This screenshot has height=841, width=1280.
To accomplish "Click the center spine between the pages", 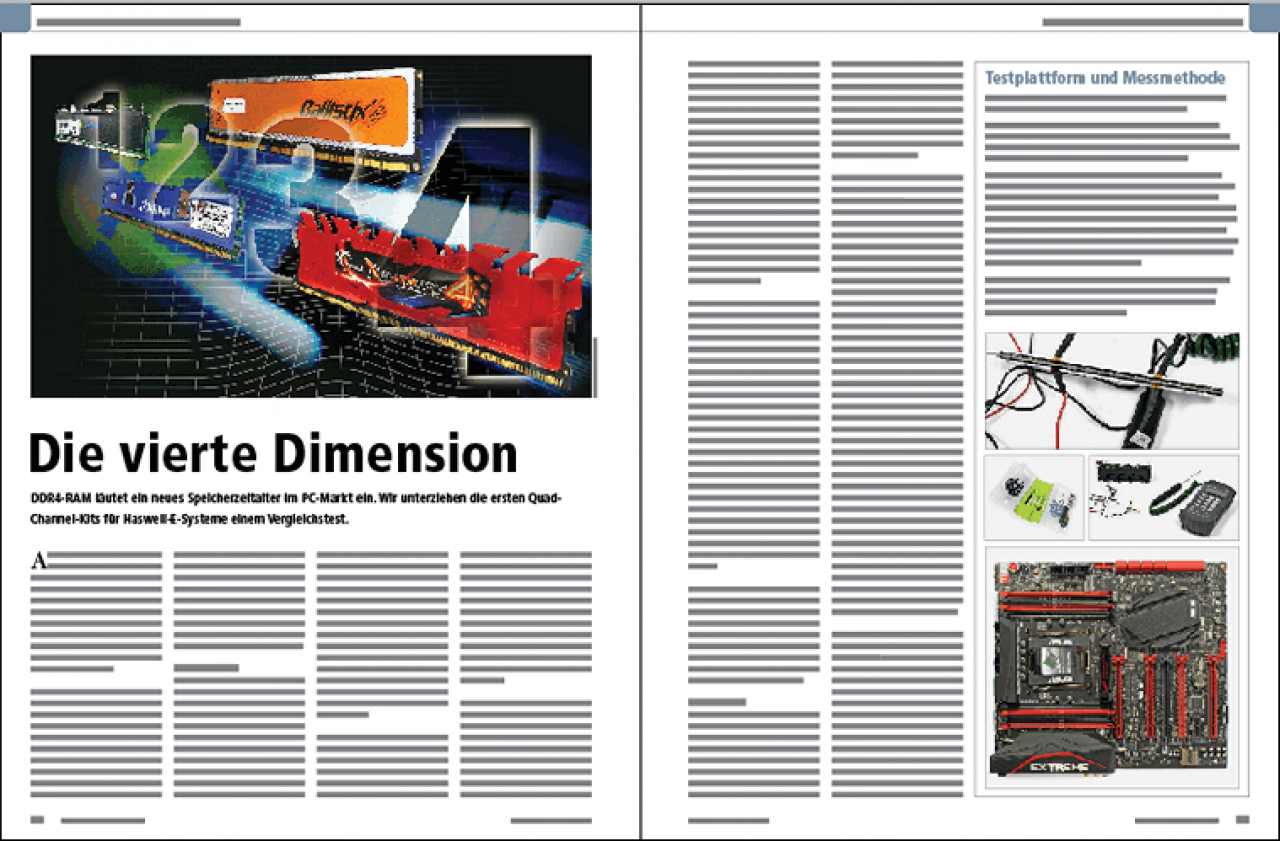I will (x=640, y=420).
